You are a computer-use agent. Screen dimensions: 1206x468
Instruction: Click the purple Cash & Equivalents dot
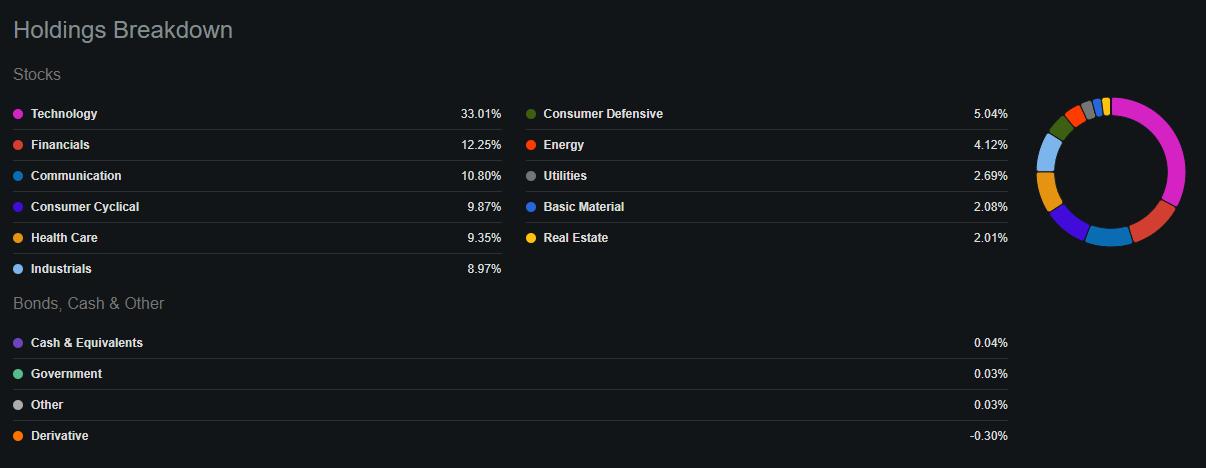point(18,343)
